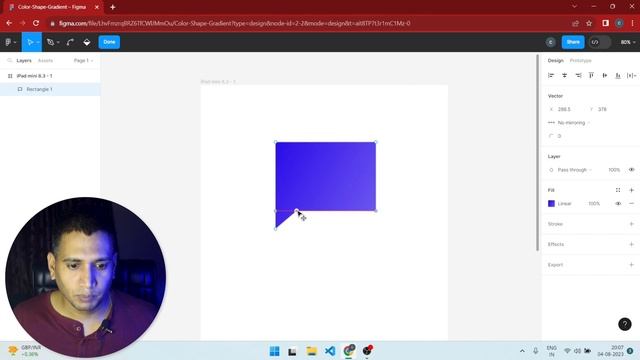Open Chrome side panel icon
Image resolution: width=640 pixels, height=360 pixels.
[x=605, y=23]
